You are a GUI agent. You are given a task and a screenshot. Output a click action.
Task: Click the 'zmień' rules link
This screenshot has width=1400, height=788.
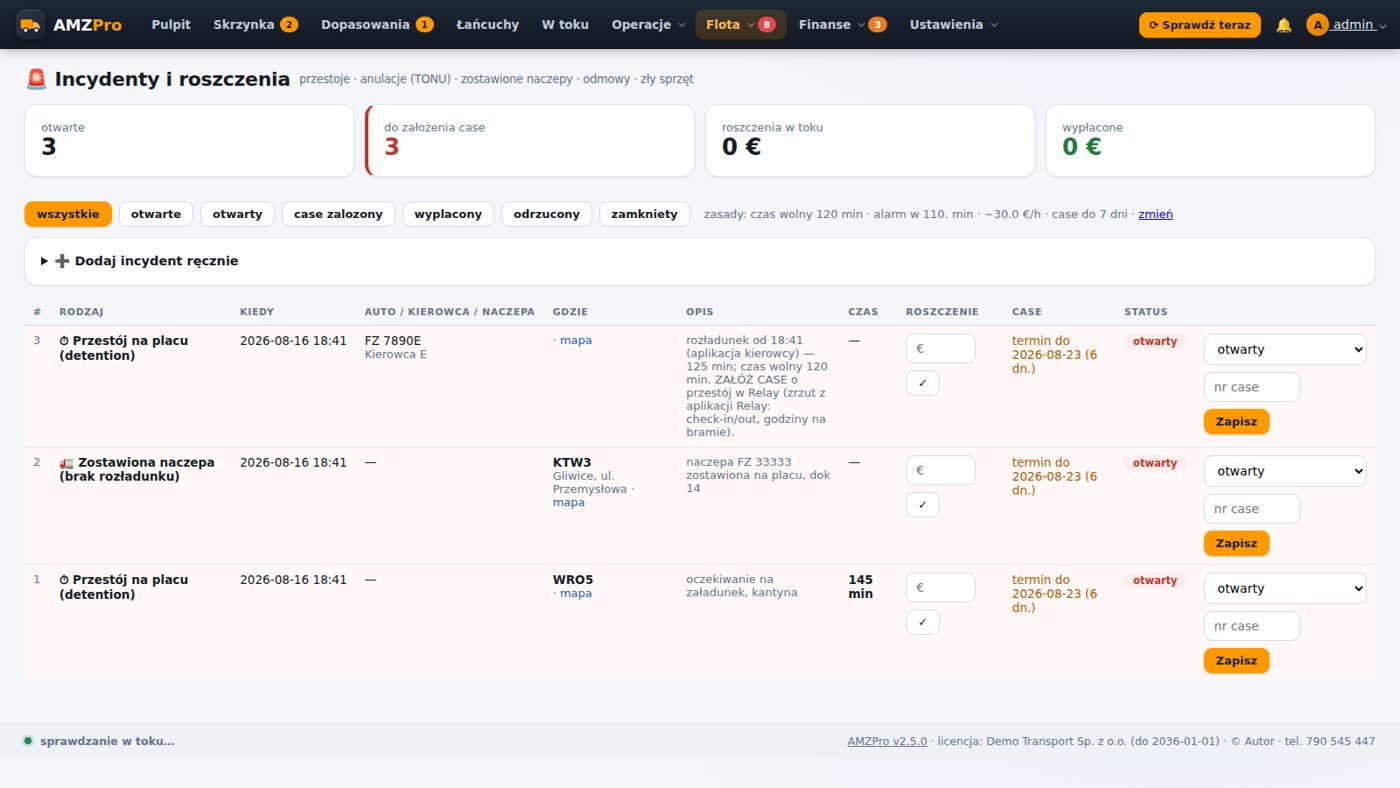1155,214
